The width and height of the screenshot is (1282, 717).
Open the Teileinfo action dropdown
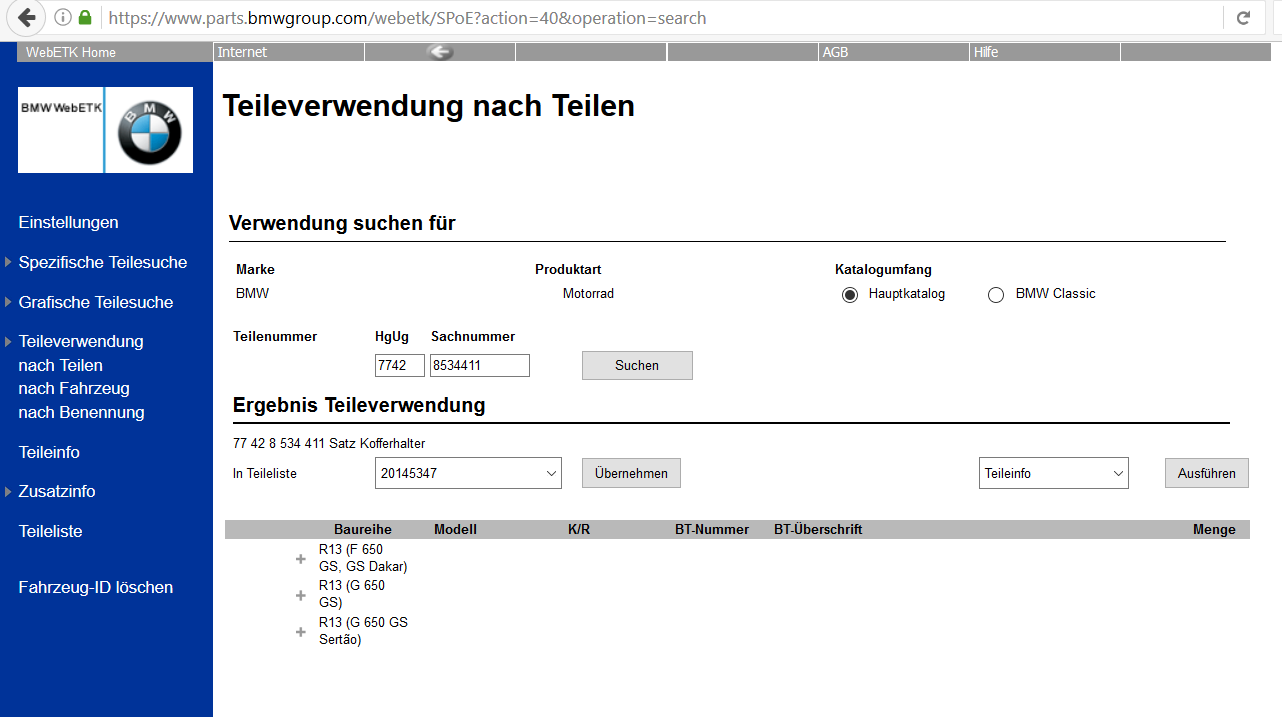1053,474
